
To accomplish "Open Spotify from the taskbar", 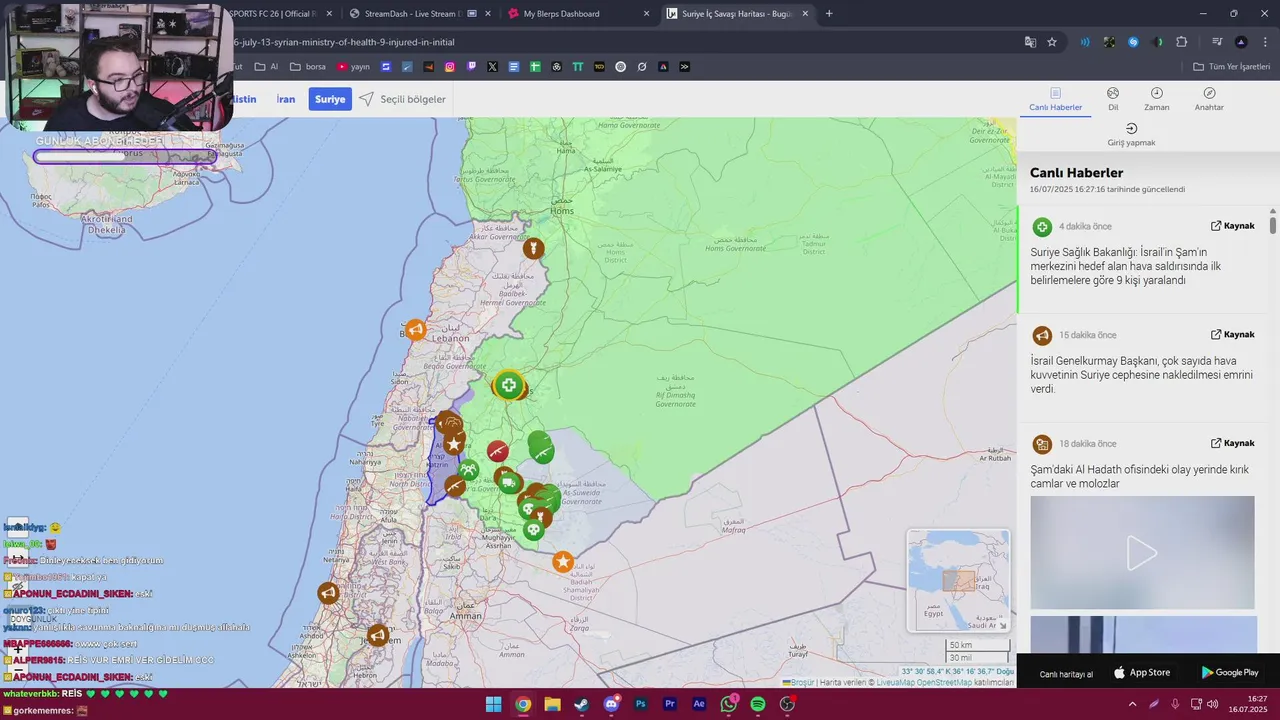I will coord(758,704).
